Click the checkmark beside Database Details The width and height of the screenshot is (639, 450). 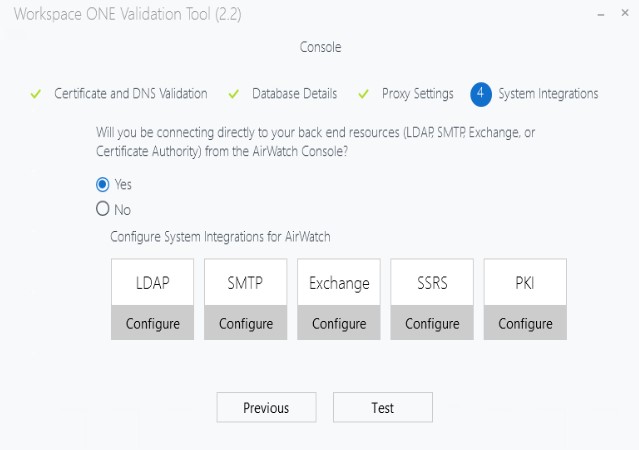(234, 94)
